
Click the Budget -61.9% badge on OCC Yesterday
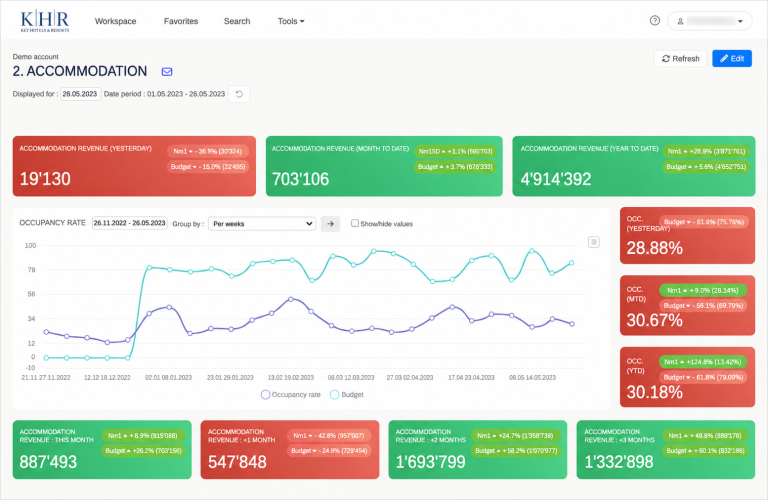[x=704, y=222]
